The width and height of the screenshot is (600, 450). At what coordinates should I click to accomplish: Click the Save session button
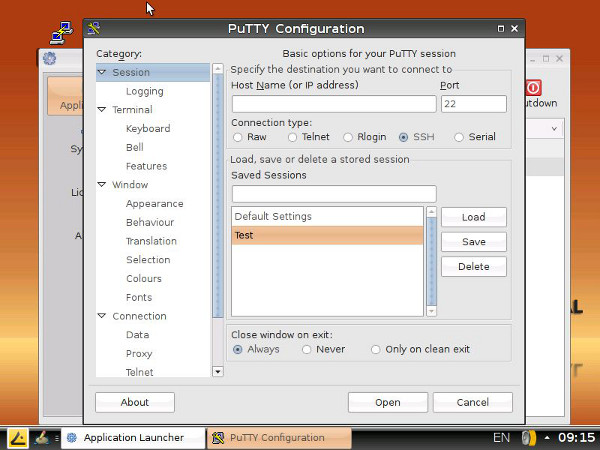[x=474, y=242]
